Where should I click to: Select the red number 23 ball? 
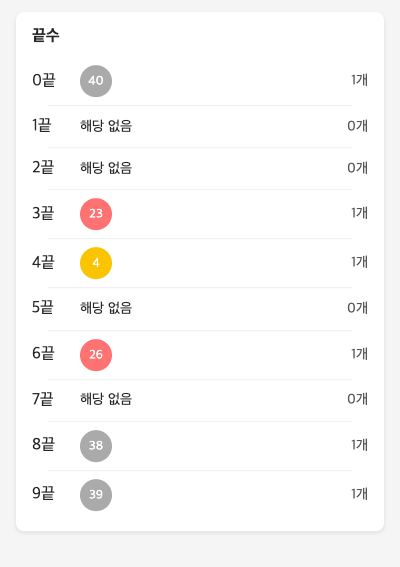[x=96, y=214]
